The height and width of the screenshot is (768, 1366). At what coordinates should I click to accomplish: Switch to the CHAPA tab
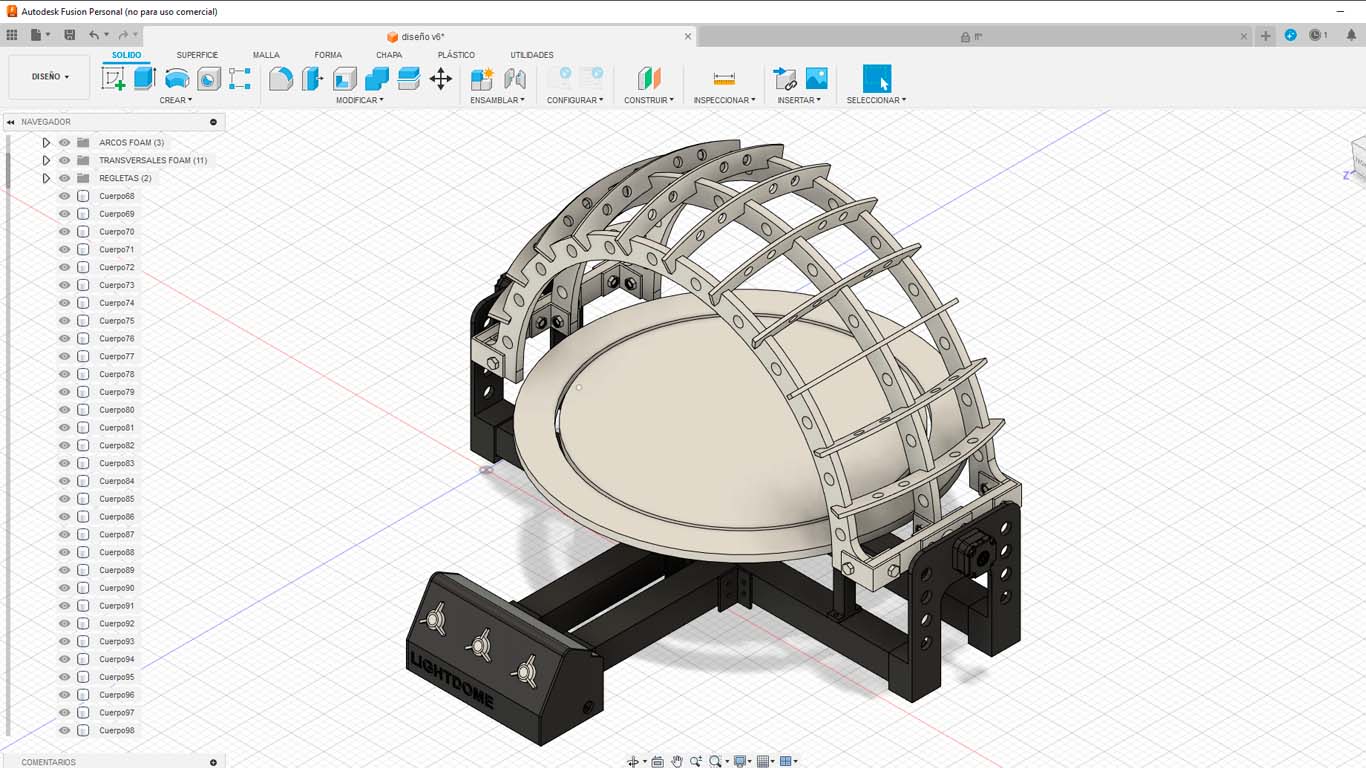pyautogui.click(x=389, y=55)
